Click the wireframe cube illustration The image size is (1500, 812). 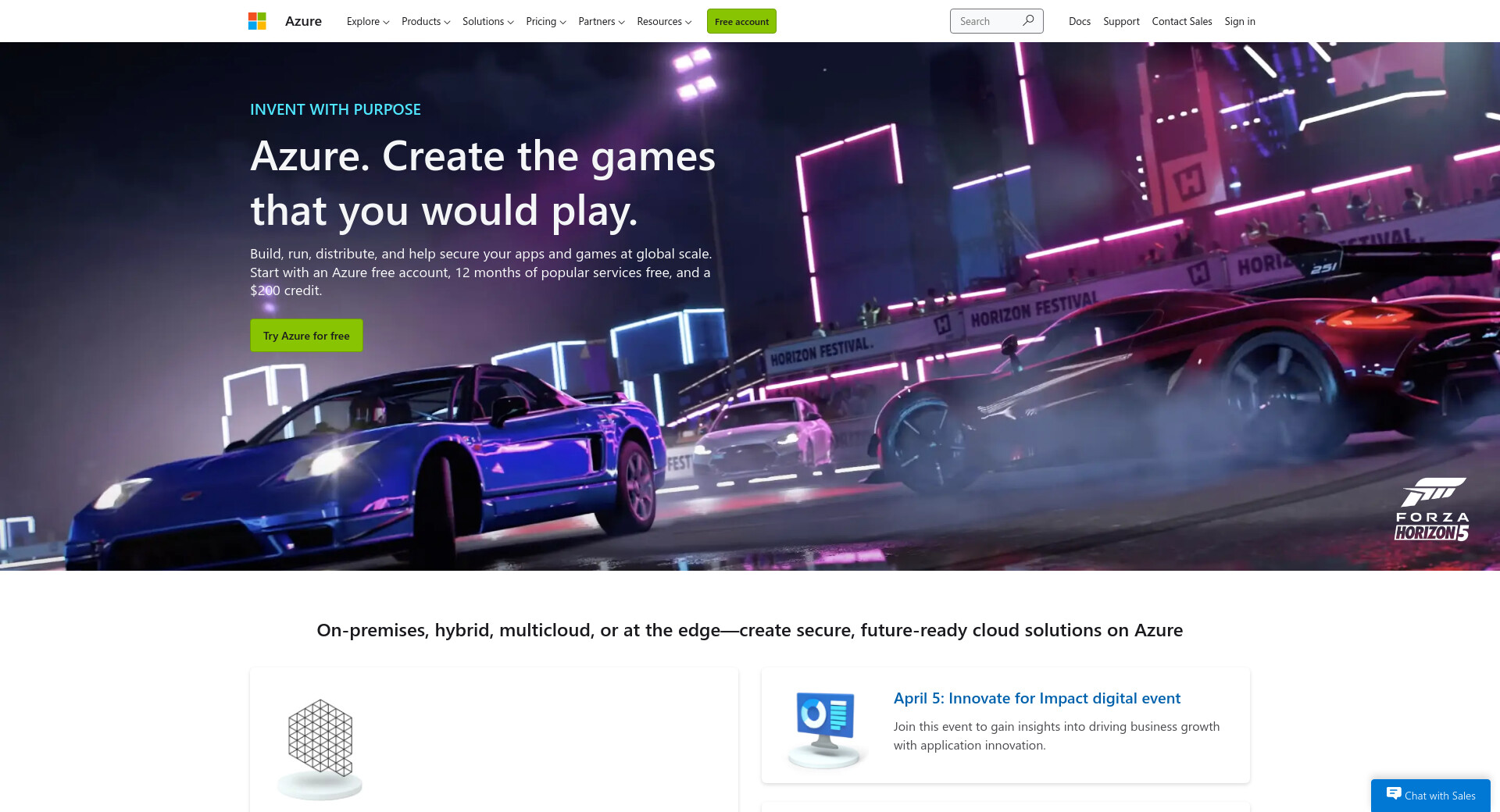tap(320, 750)
